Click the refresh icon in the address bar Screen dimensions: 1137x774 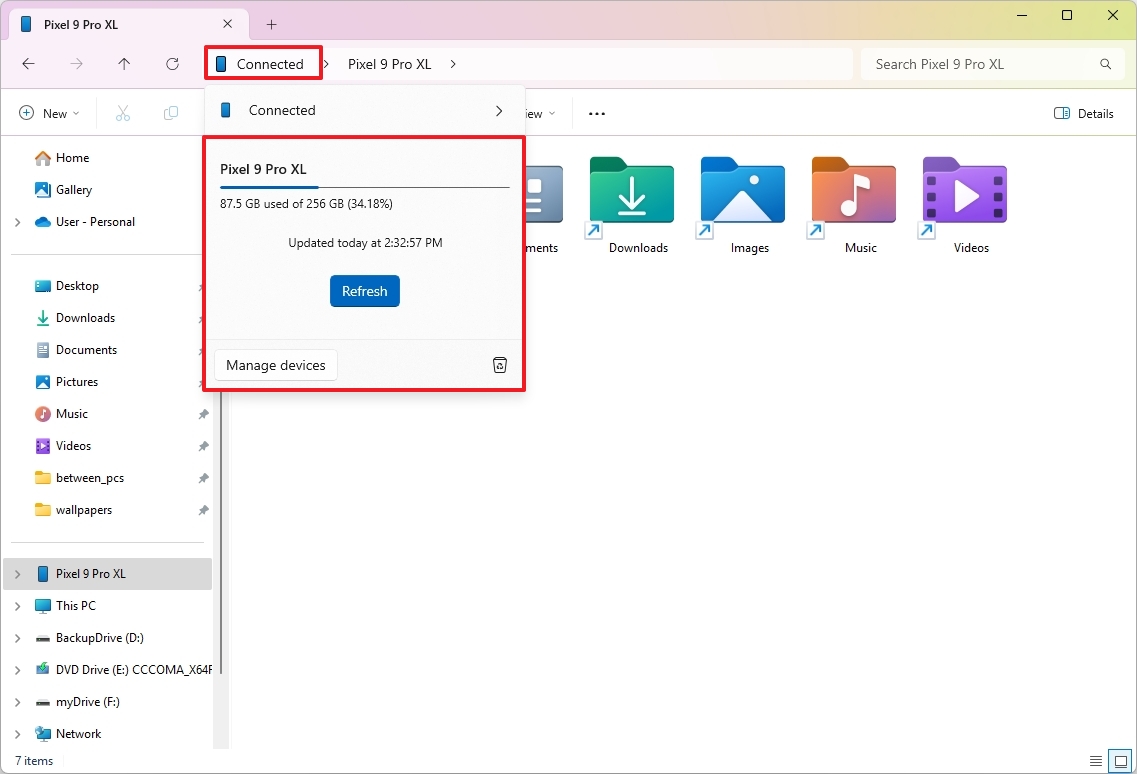[172, 63]
